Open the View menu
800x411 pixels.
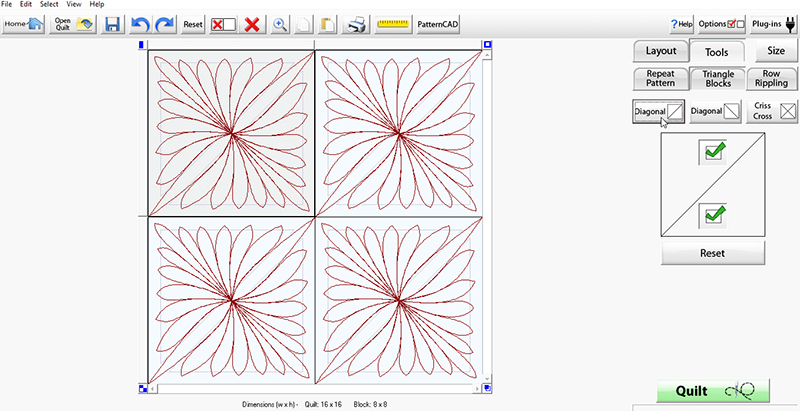(x=74, y=4)
